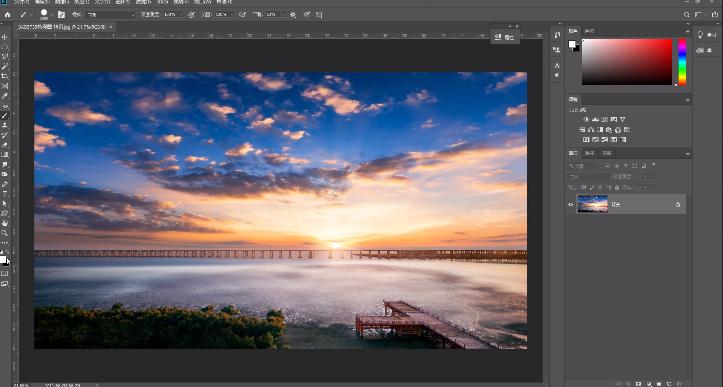The height and width of the screenshot is (387, 723).
Task: Add a Black & White adjustment
Action: point(600,130)
